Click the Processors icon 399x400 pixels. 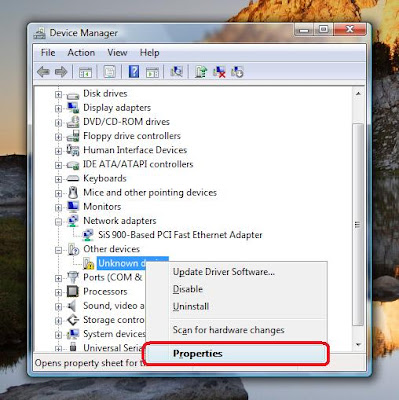click(x=73, y=292)
